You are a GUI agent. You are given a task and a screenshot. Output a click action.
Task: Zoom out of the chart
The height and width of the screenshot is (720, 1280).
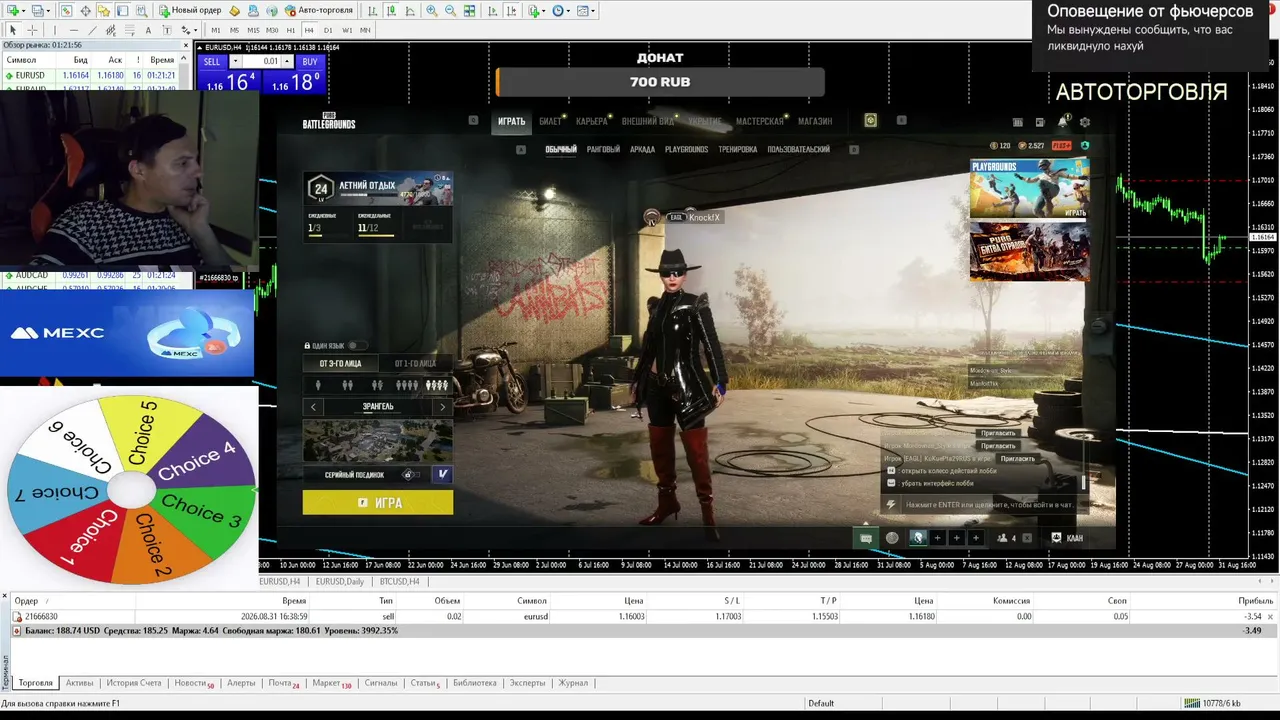(451, 11)
